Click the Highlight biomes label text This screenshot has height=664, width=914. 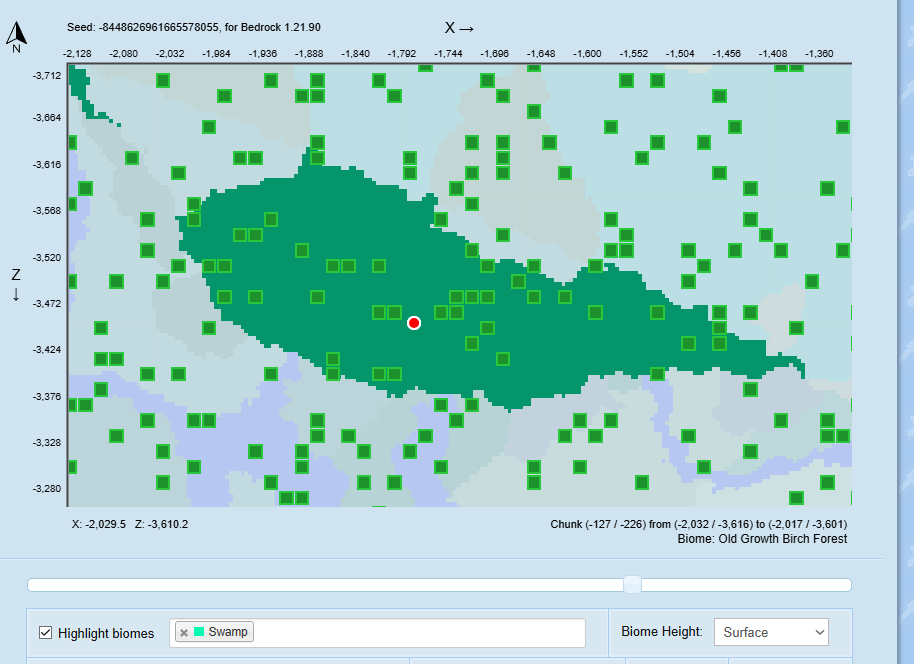point(106,633)
